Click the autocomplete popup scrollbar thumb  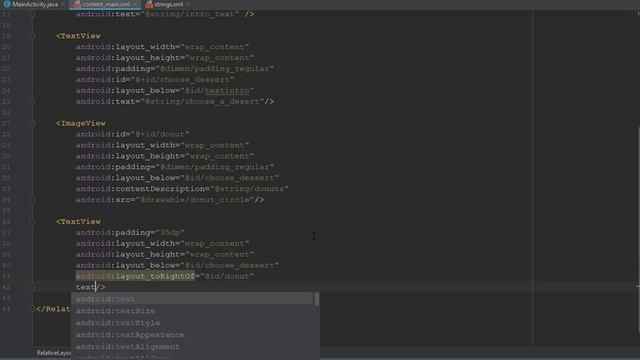point(317,299)
